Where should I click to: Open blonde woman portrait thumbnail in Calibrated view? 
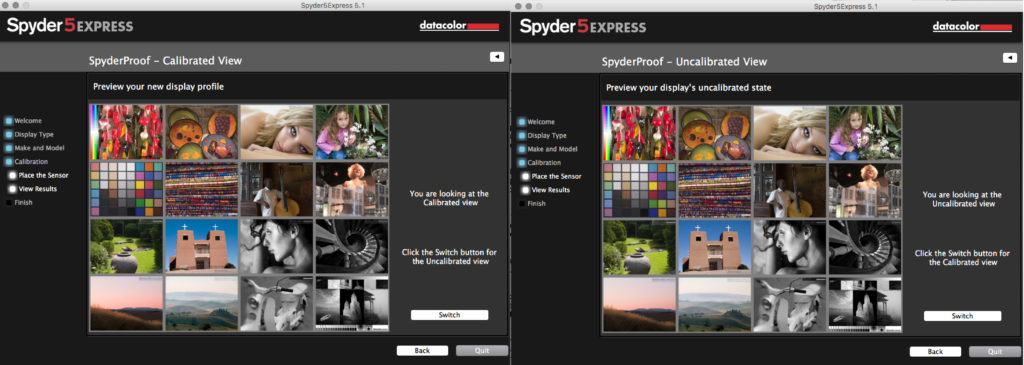(277, 133)
